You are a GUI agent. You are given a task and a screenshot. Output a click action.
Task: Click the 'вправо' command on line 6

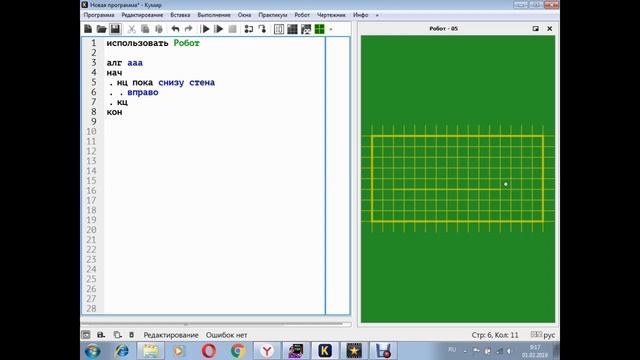pyautogui.click(x=143, y=92)
